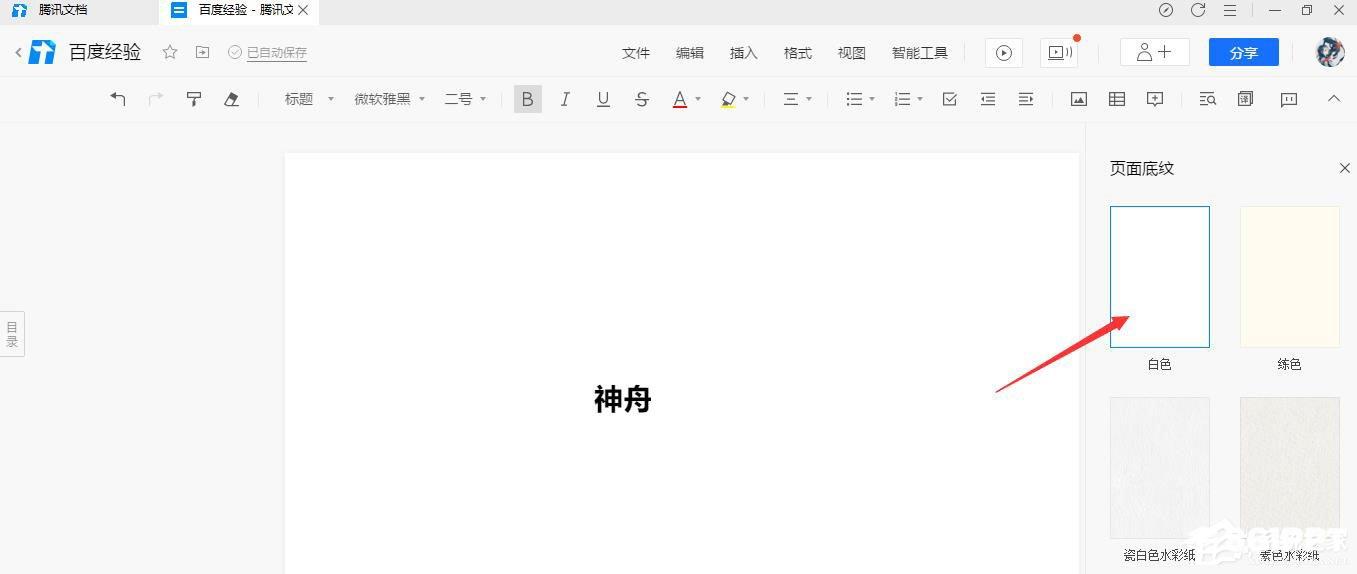
Task: Select the gray watercolor paper texture
Action: click(1290, 468)
